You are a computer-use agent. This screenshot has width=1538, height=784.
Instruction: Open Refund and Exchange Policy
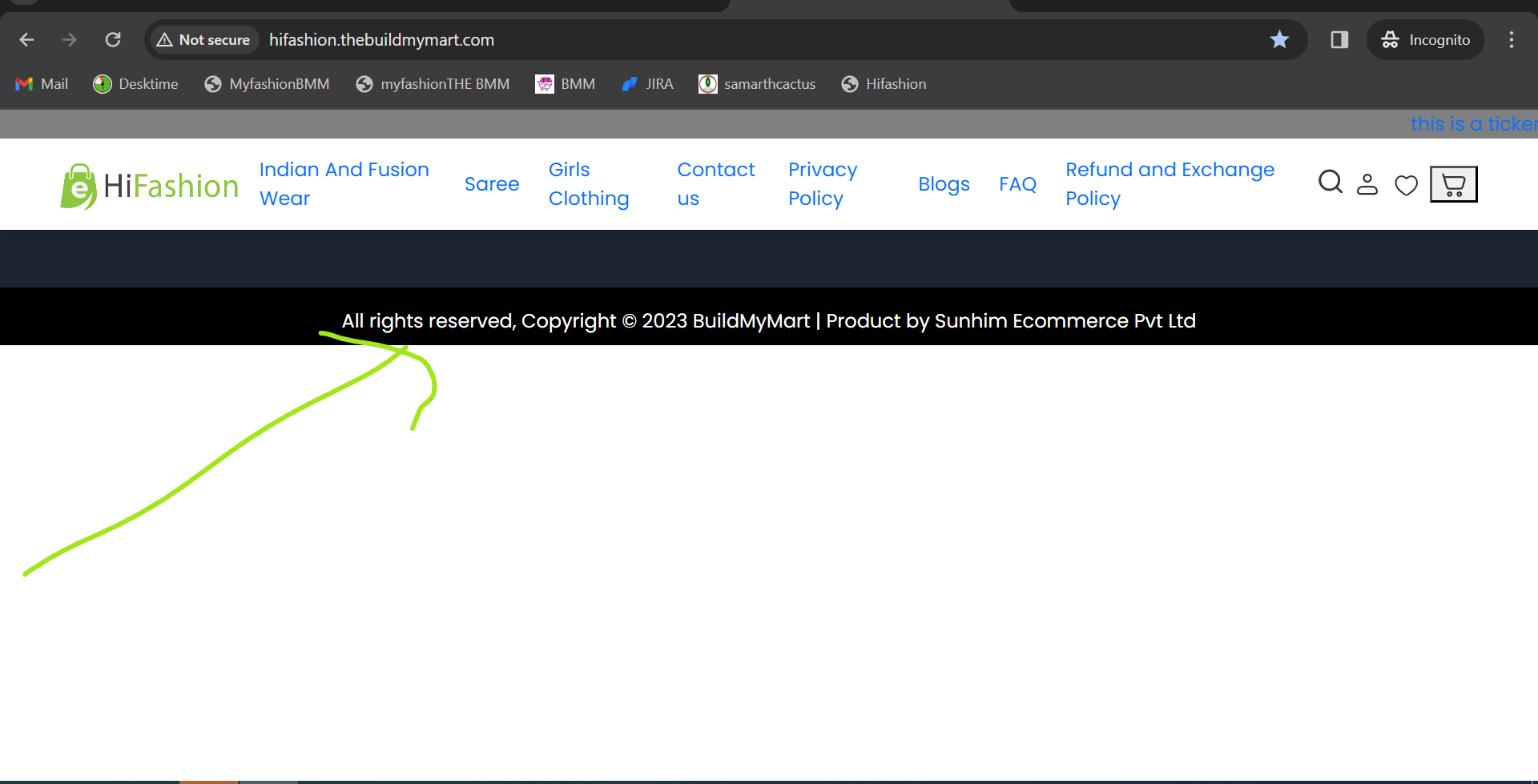click(x=1170, y=184)
